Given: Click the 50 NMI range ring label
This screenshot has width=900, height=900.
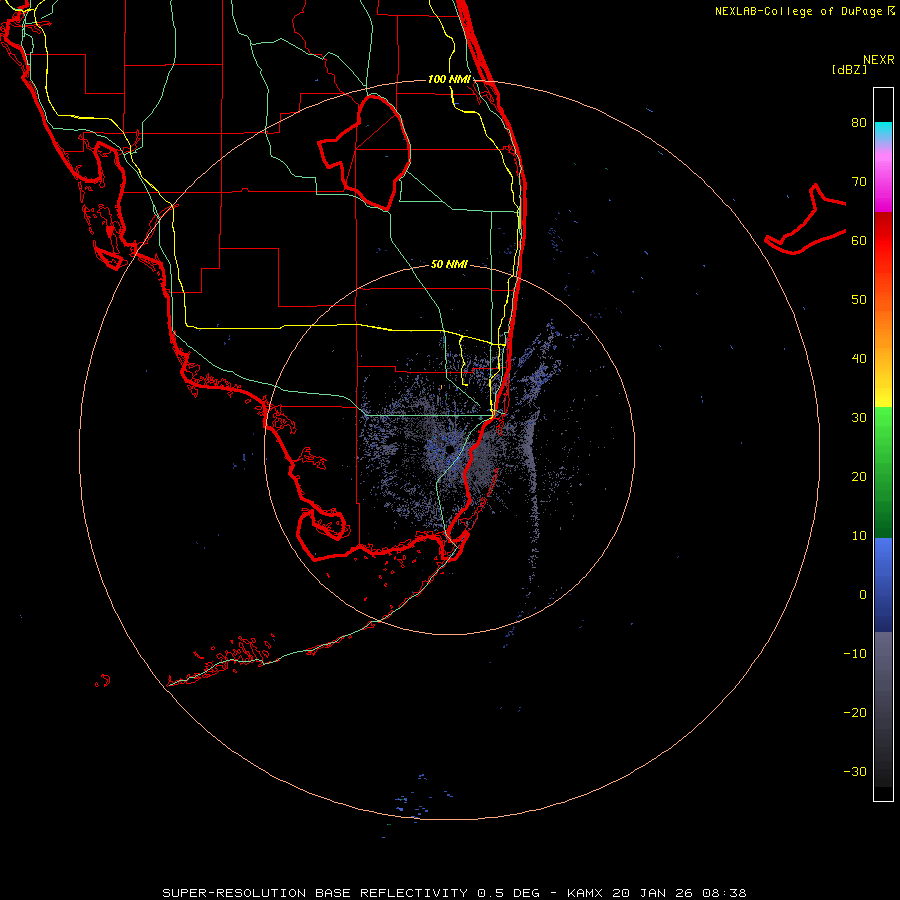Looking at the screenshot, I should pyautogui.click(x=449, y=264).
